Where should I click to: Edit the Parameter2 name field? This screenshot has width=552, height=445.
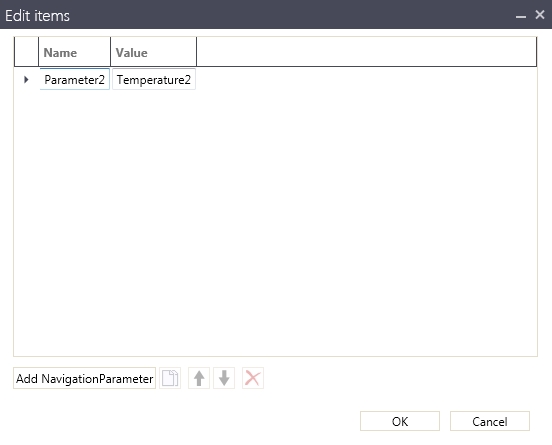[x=75, y=80]
